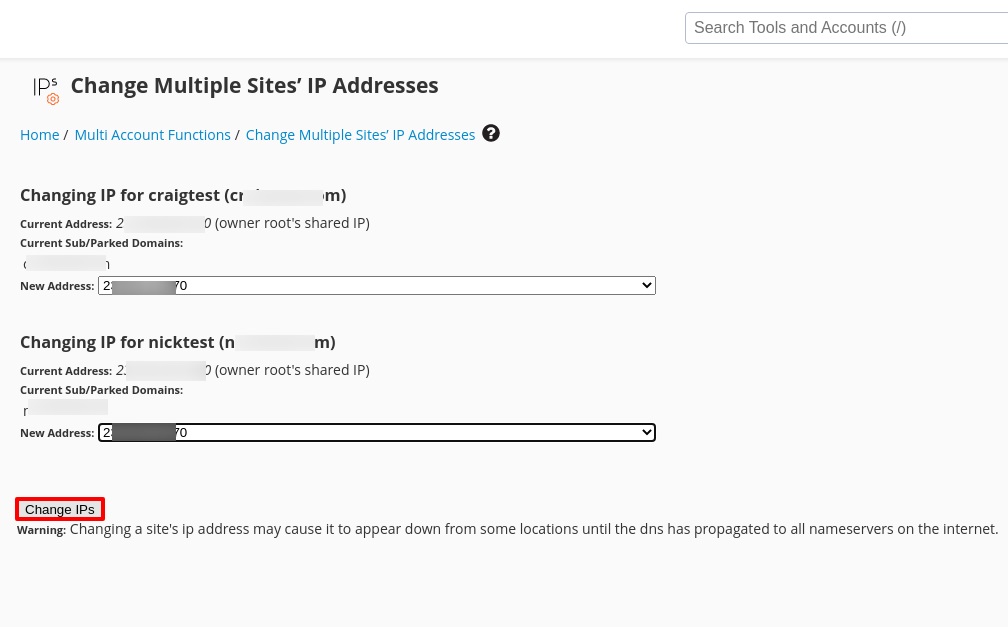Click the Warning label below Change IPs
The width and height of the screenshot is (1008, 627).
tap(41, 530)
